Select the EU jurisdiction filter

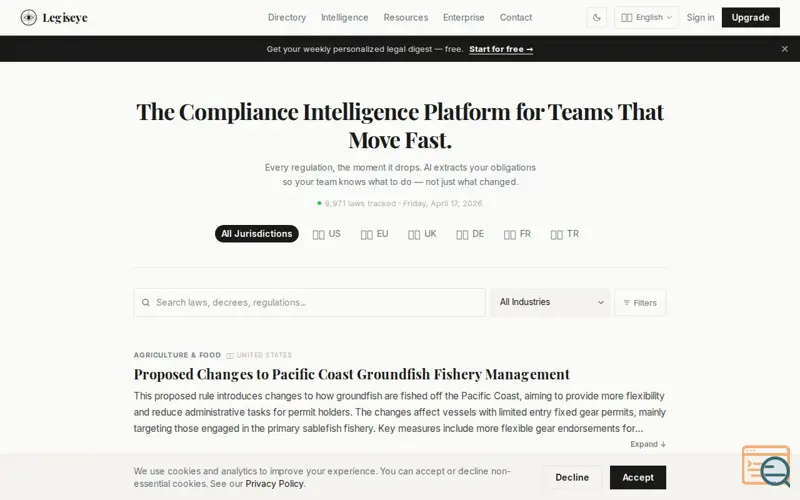click(x=374, y=234)
